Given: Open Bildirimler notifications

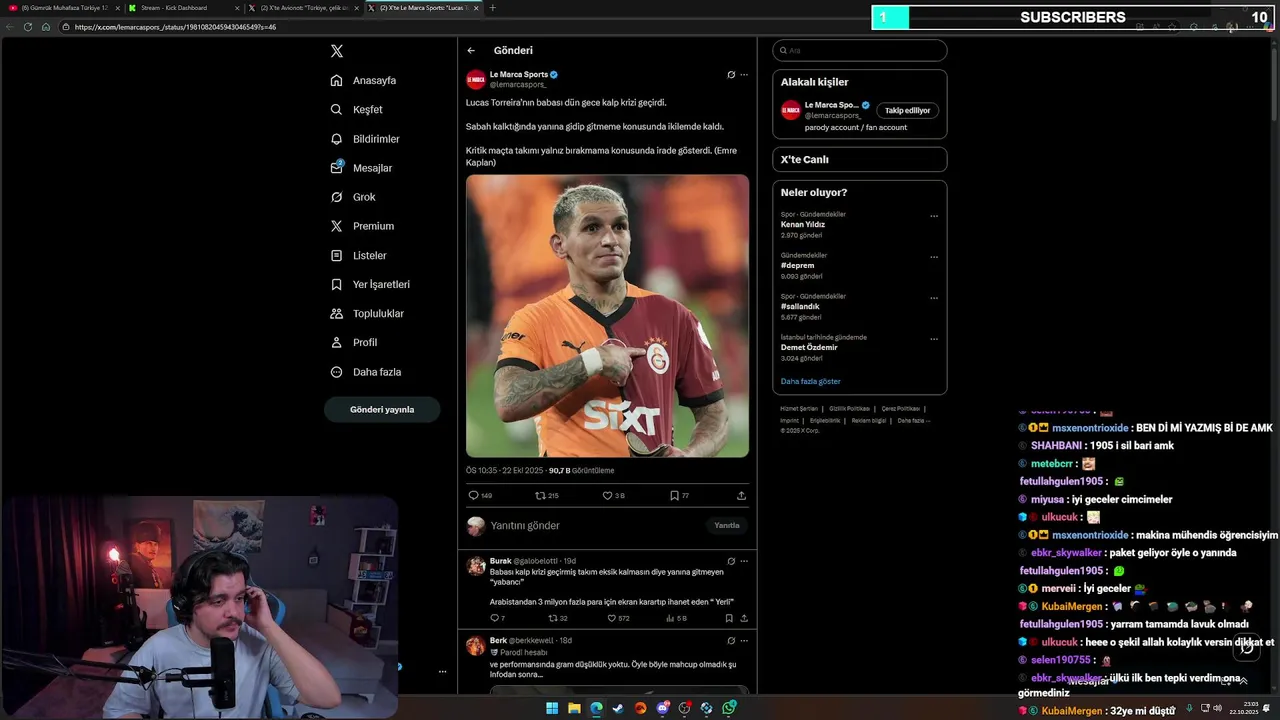Looking at the screenshot, I should tap(365, 139).
